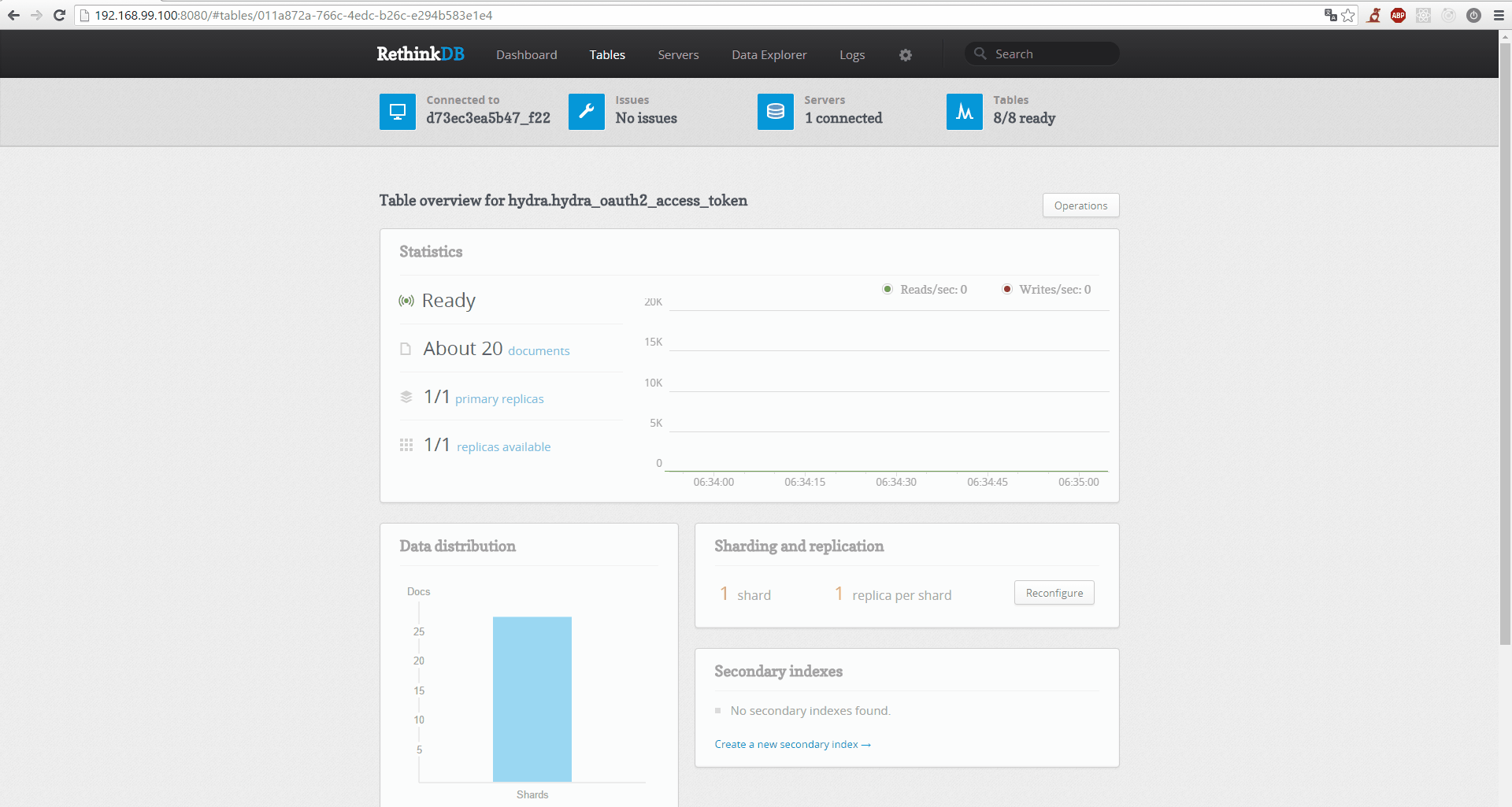
Task: Click the replicas available link
Action: 503,447
